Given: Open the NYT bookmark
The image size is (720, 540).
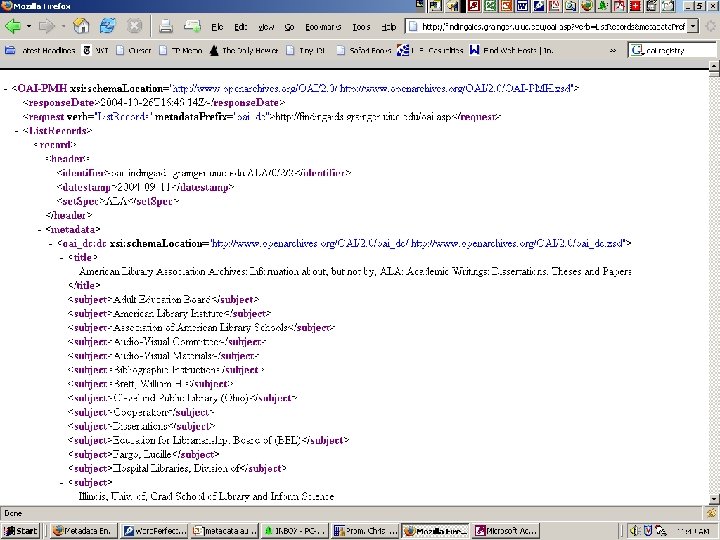Looking at the screenshot, I should click(x=96, y=51).
